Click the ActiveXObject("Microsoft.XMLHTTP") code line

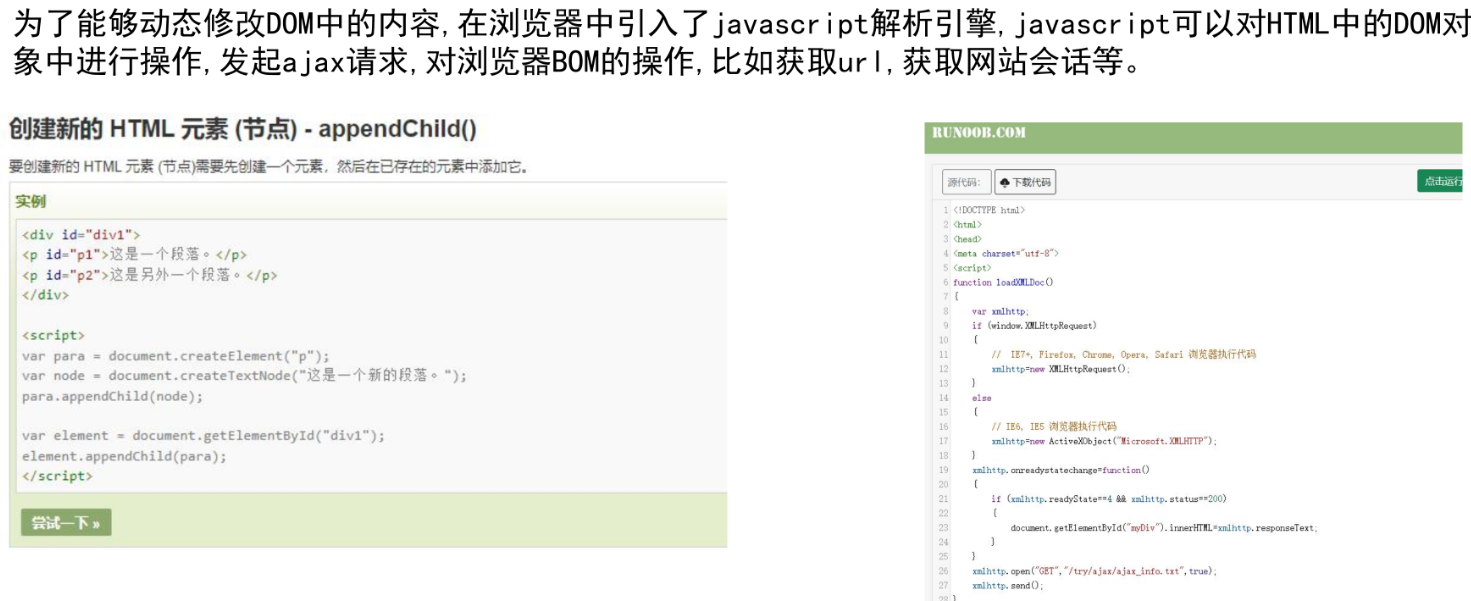pyautogui.click(x=1103, y=441)
